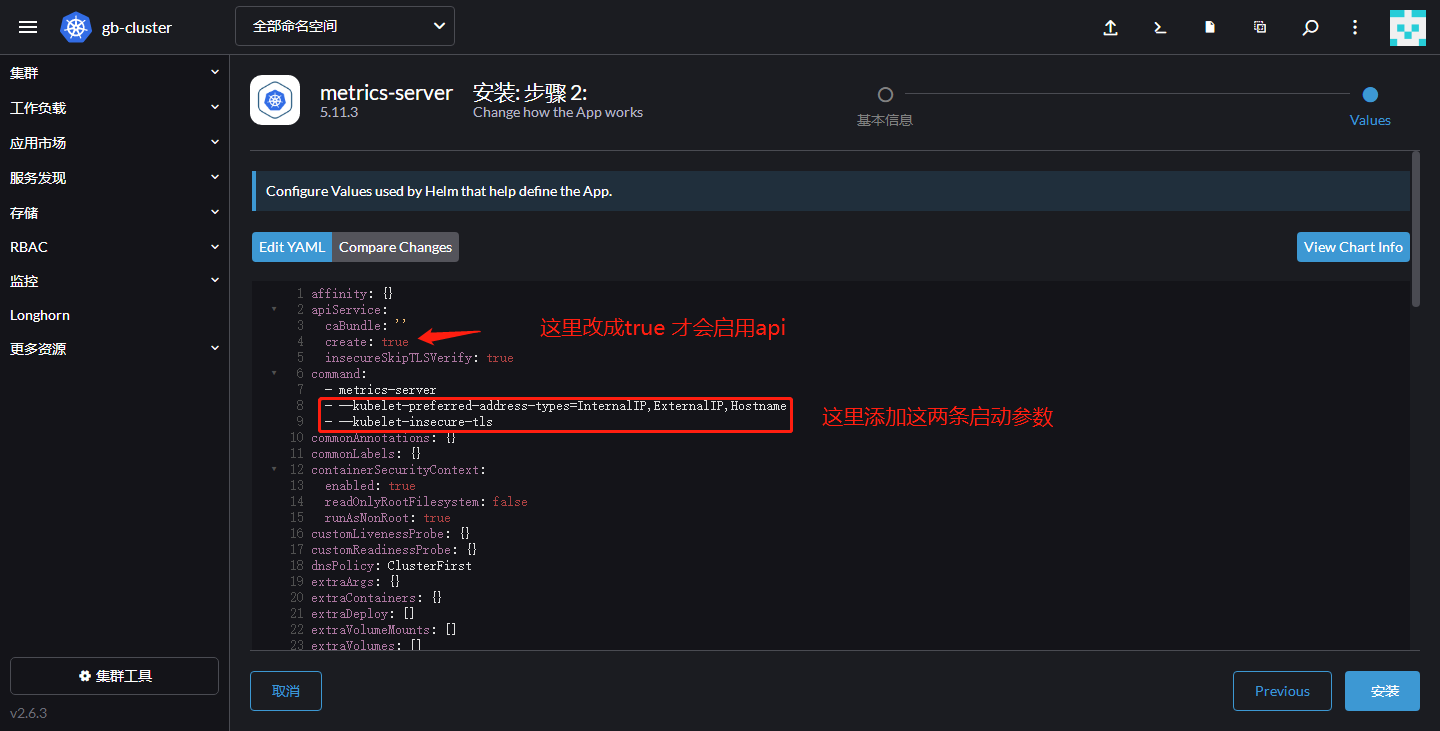Click the '--kubelet-insecure-tls' line
The height and width of the screenshot is (731, 1440).
coord(409,422)
